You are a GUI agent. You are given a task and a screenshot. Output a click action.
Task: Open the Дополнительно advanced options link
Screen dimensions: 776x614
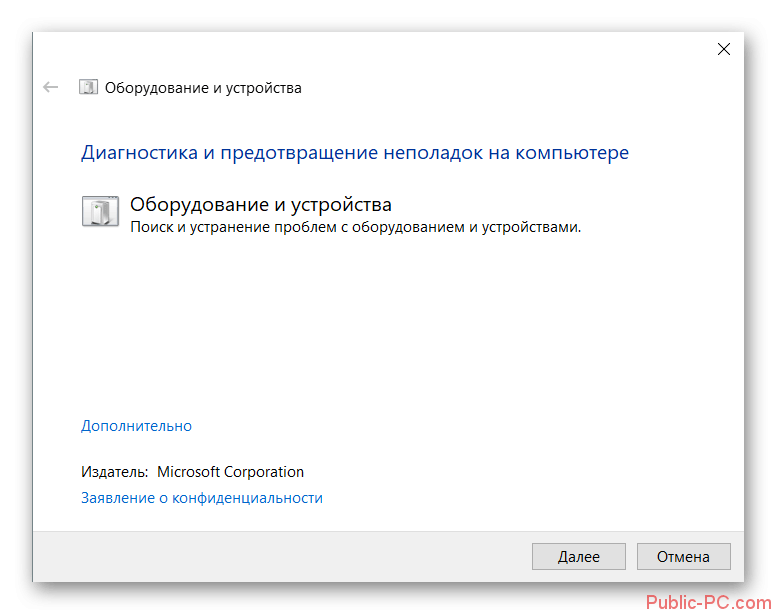point(136,425)
